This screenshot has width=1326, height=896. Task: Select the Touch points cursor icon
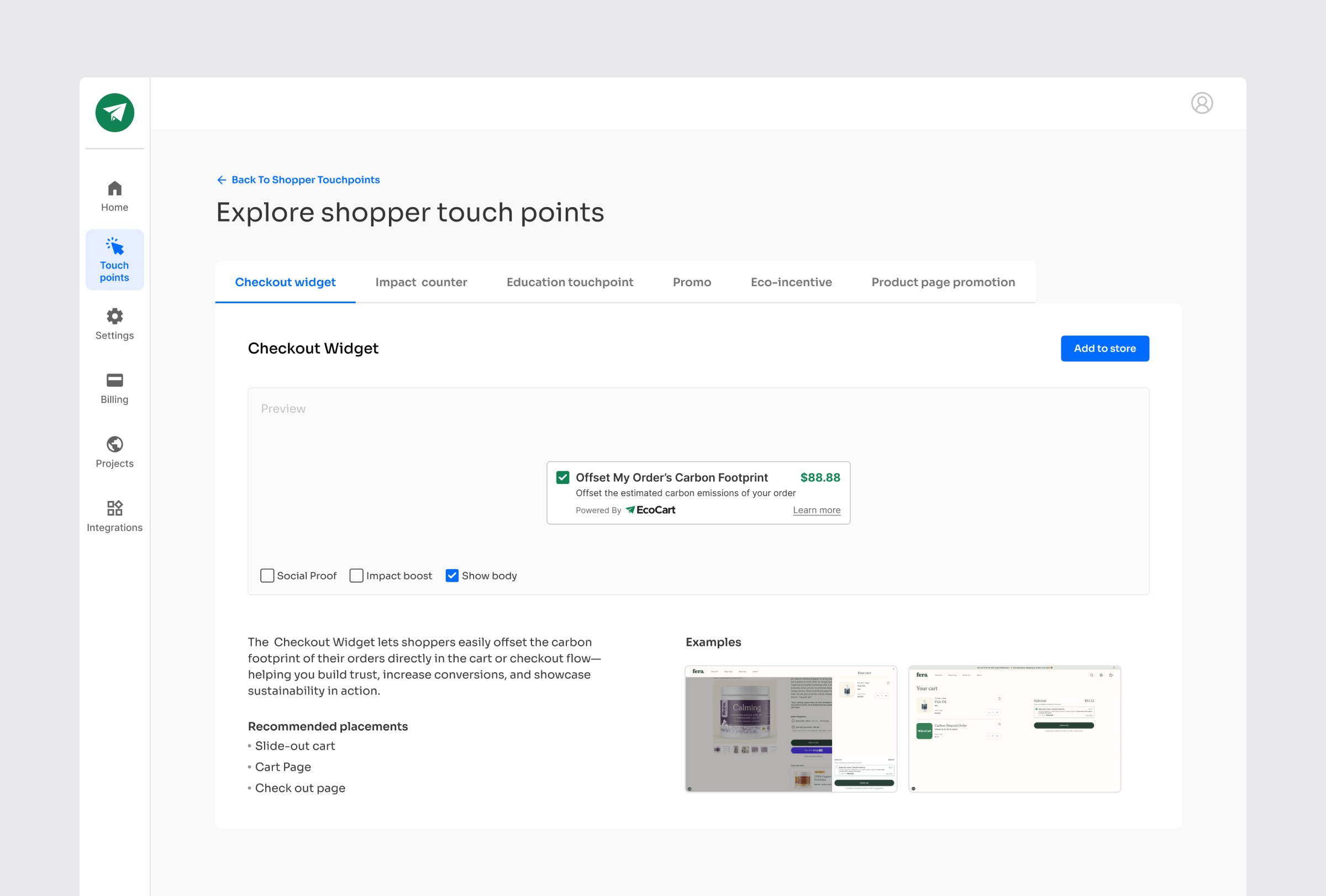click(x=115, y=246)
